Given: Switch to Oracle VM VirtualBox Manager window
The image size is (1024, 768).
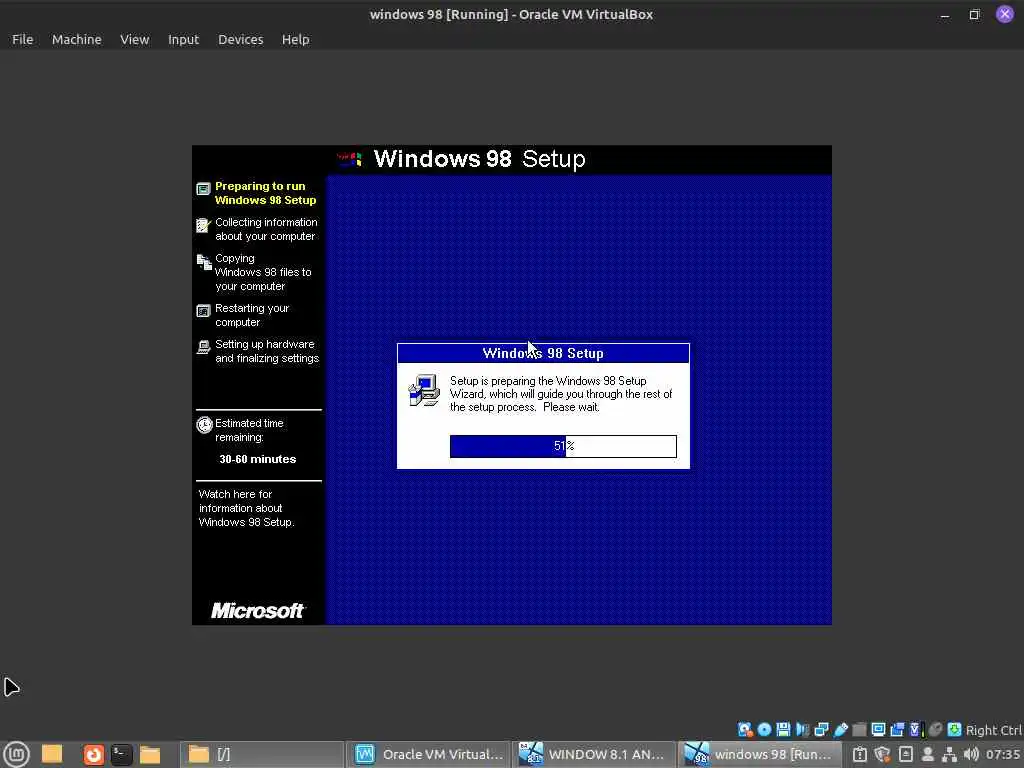Looking at the screenshot, I should 429,754.
